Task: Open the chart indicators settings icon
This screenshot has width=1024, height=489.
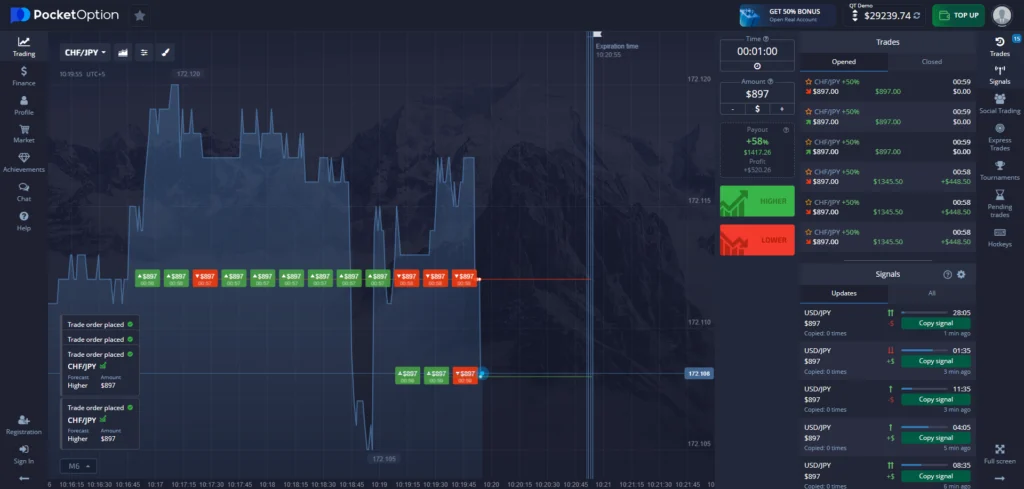Action: pos(145,52)
